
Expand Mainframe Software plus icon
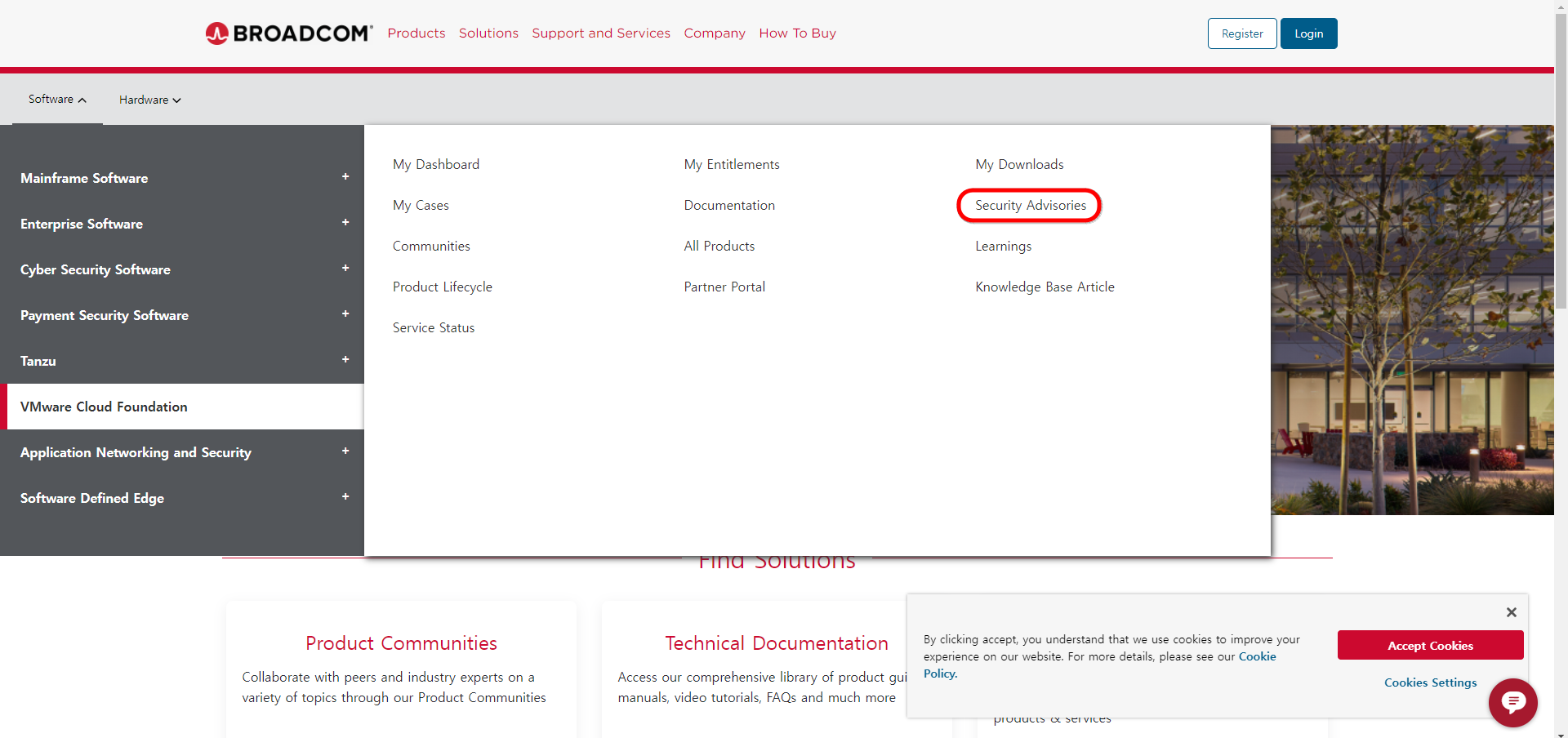345,176
